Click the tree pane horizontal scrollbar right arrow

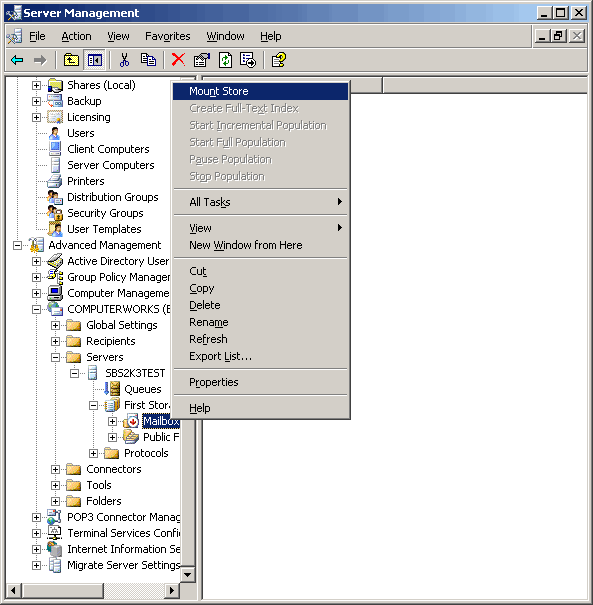[172, 590]
